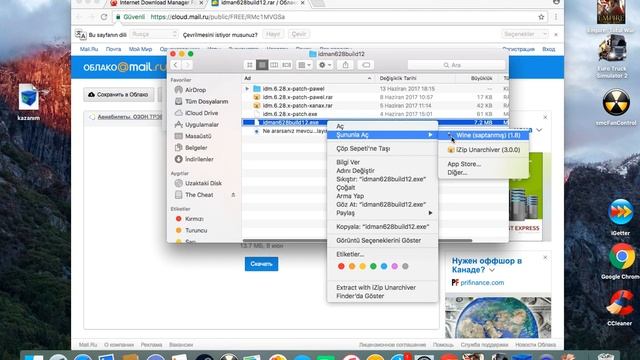Apply green tag color dot
Screen dimensions: 640x360
373,266
